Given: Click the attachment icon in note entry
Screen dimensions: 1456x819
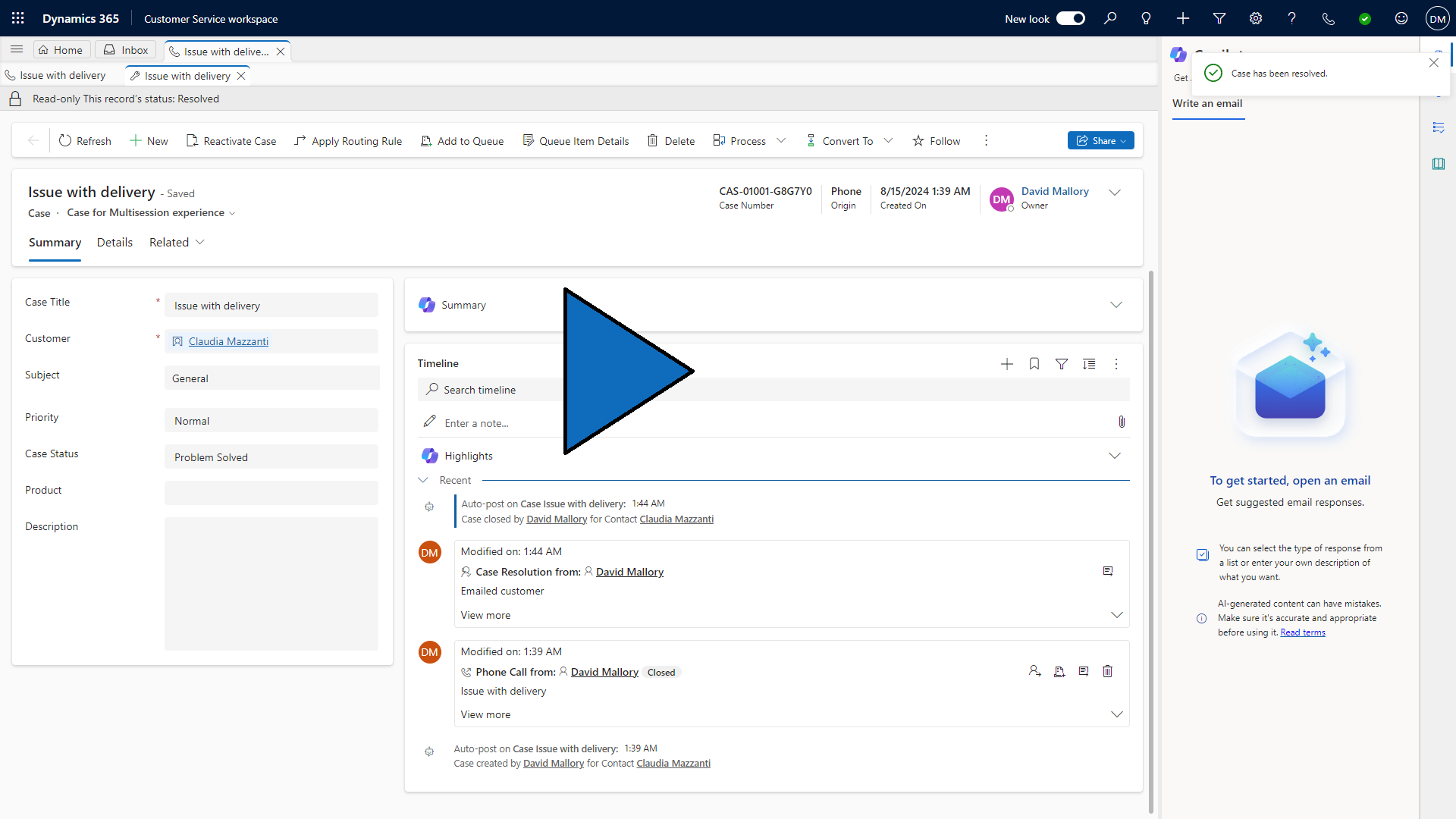Looking at the screenshot, I should click(x=1121, y=422).
